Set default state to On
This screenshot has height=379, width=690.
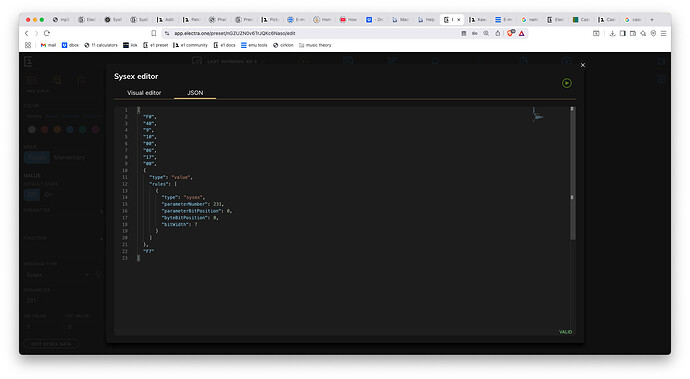(x=48, y=194)
